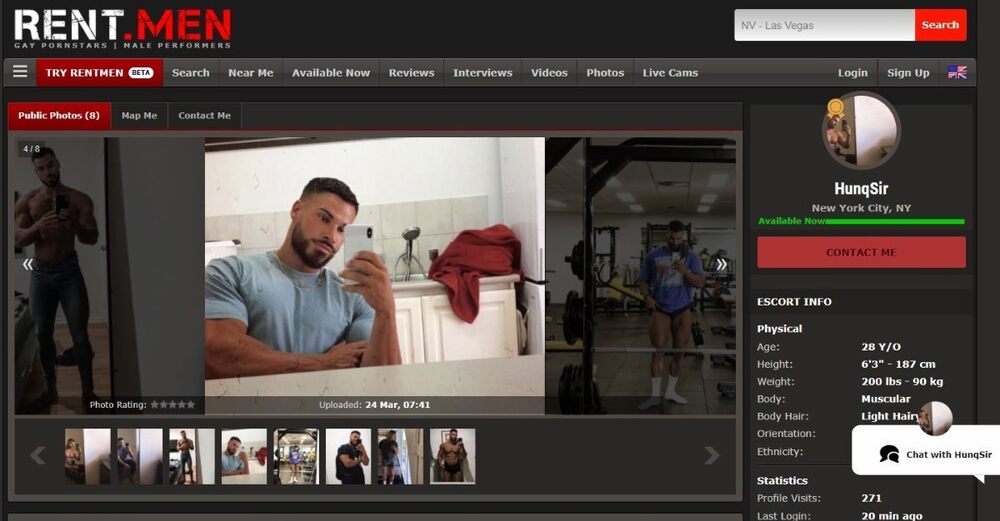Switch to the Map Me tab
Viewport: 1000px width, 521px height.
139,116
